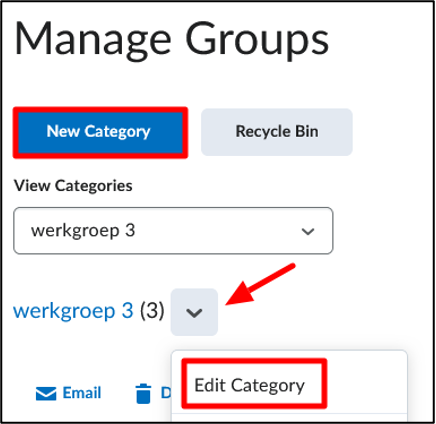Screen dimensions: 436x424
Task: Open the View Categories combo box
Action: tap(173, 231)
